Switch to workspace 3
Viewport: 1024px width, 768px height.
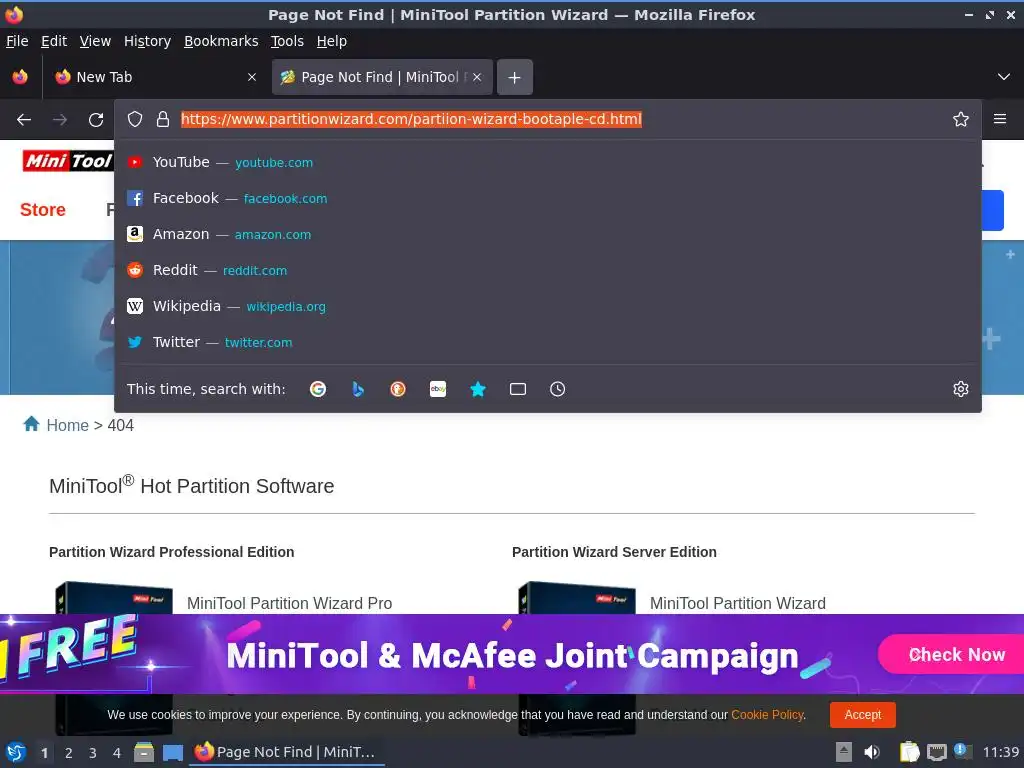(93, 753)
